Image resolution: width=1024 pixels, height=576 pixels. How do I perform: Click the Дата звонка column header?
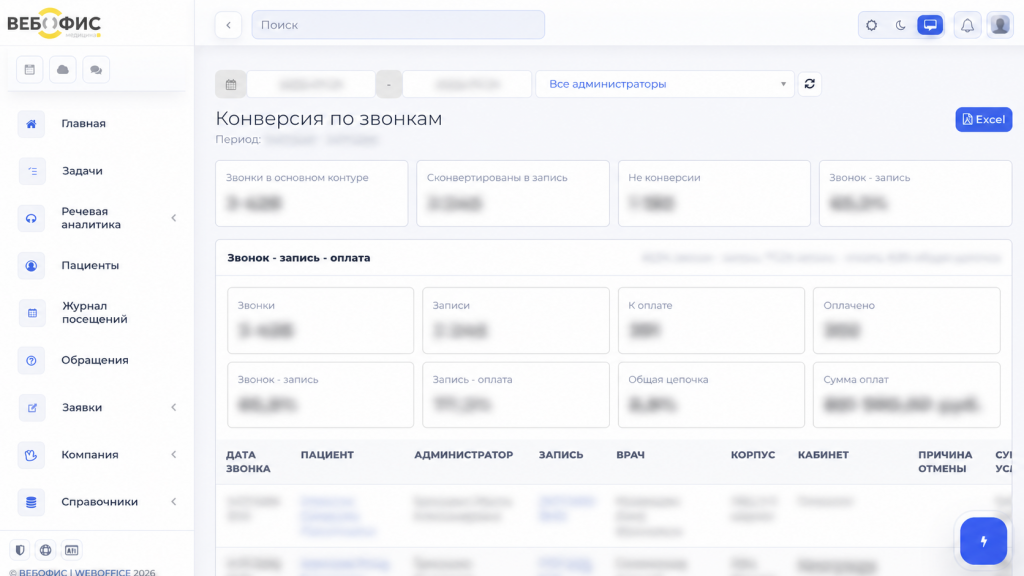coord(248,462)
